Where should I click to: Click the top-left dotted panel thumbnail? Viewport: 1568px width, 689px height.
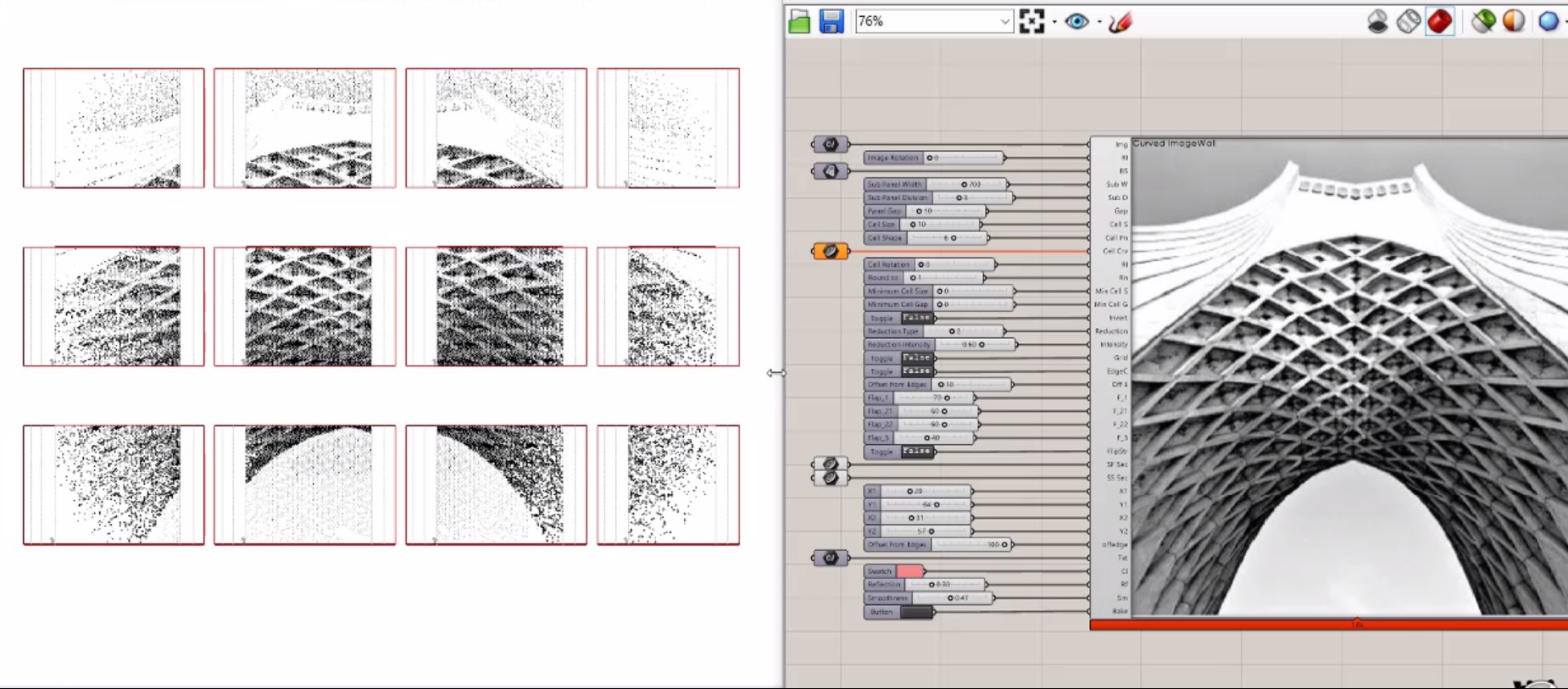114,128
